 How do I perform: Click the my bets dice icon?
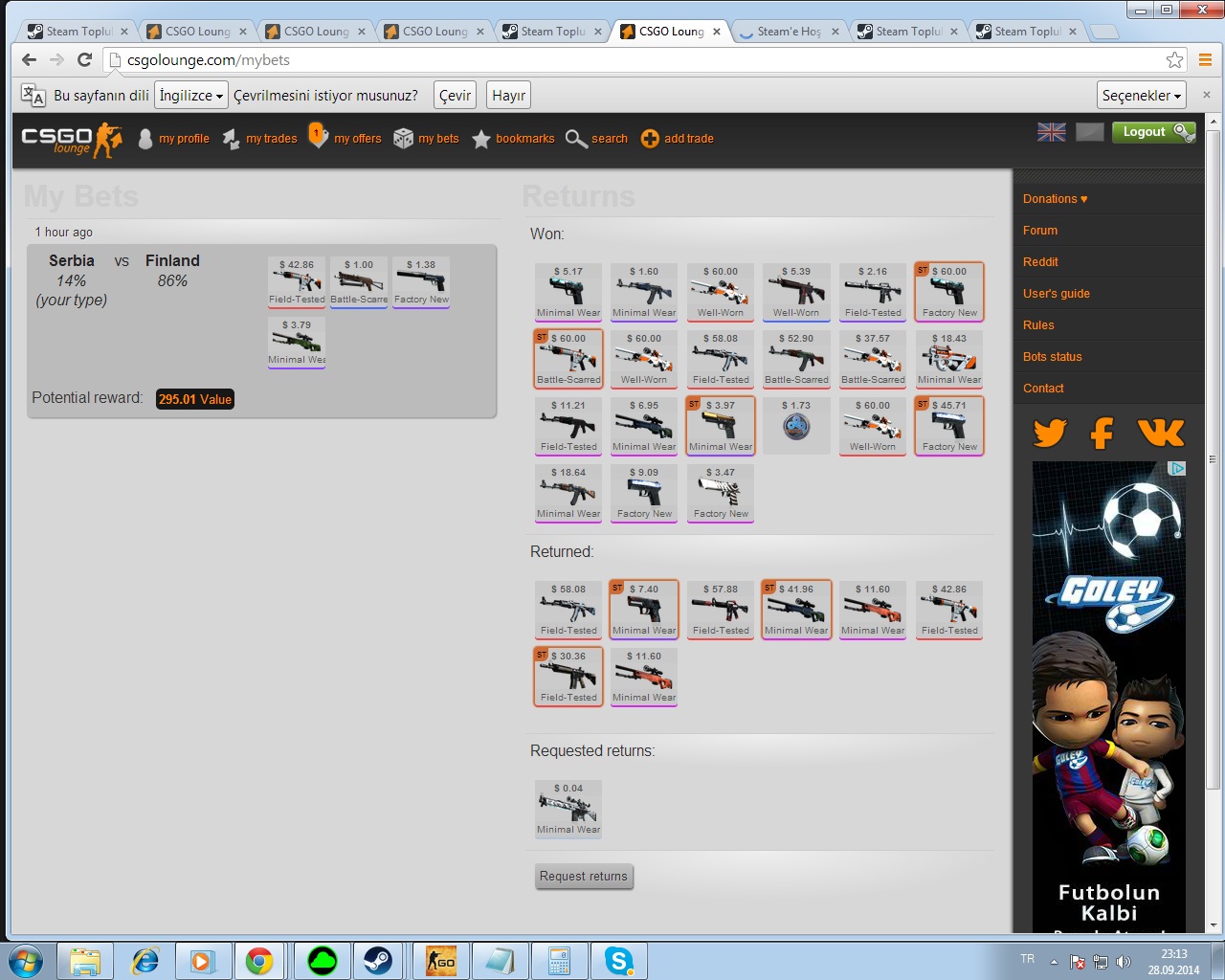point(403,139)
